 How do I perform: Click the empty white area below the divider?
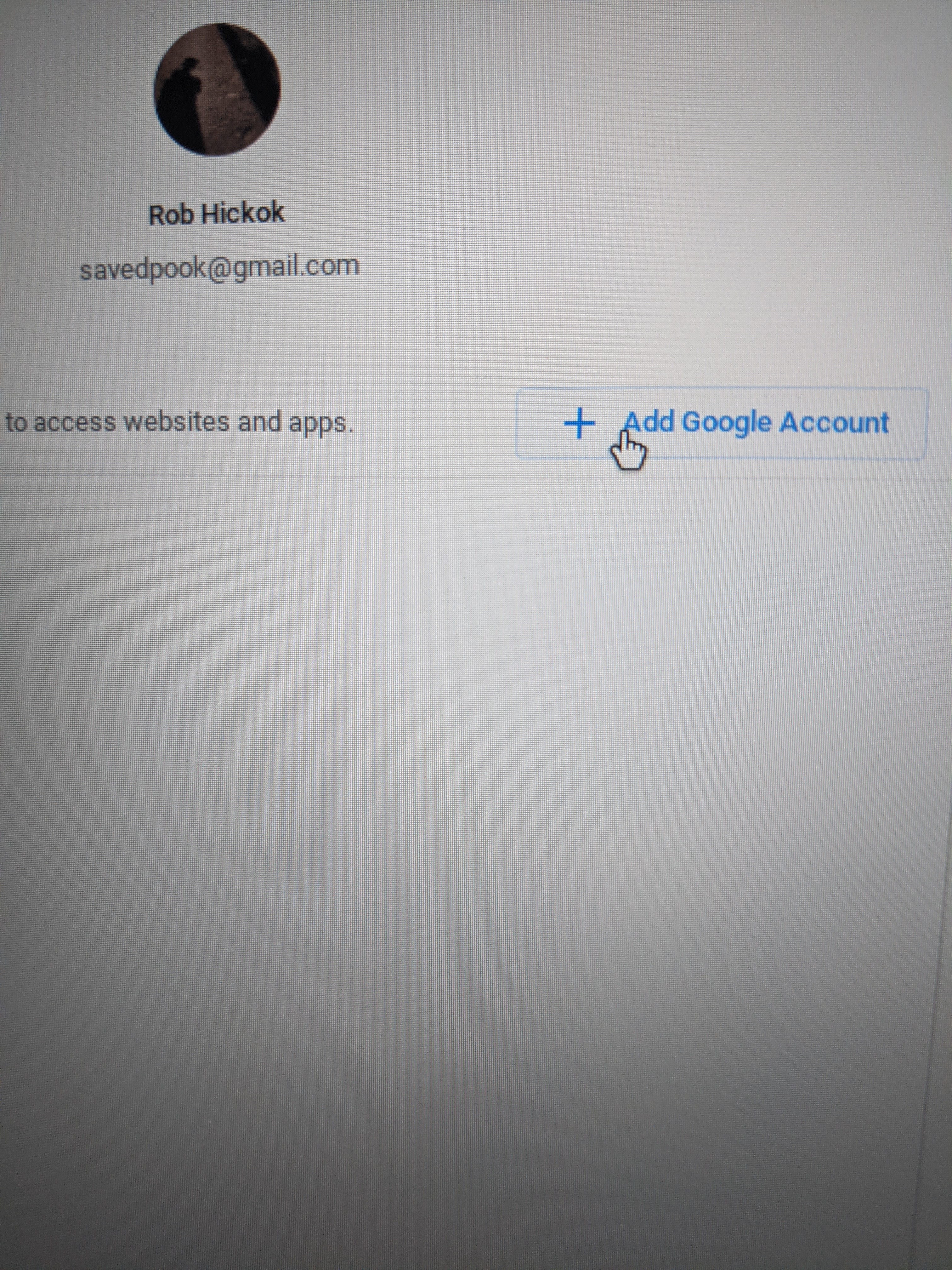pos(459,804)
